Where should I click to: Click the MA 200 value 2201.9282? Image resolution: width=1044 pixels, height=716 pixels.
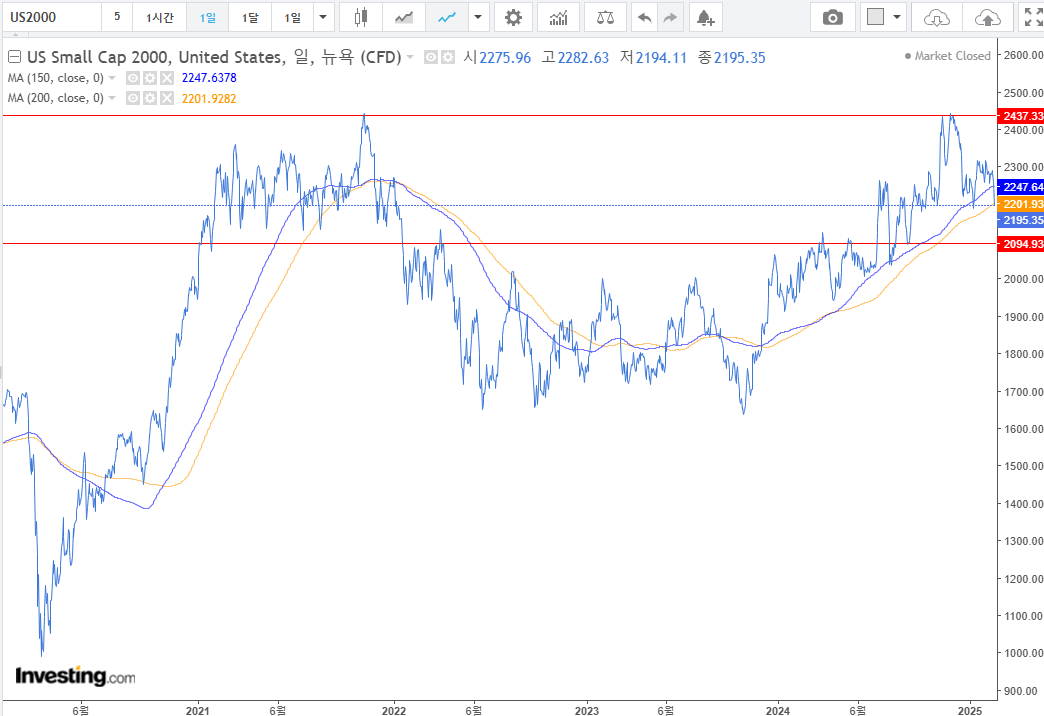click(x=209, y=99)
